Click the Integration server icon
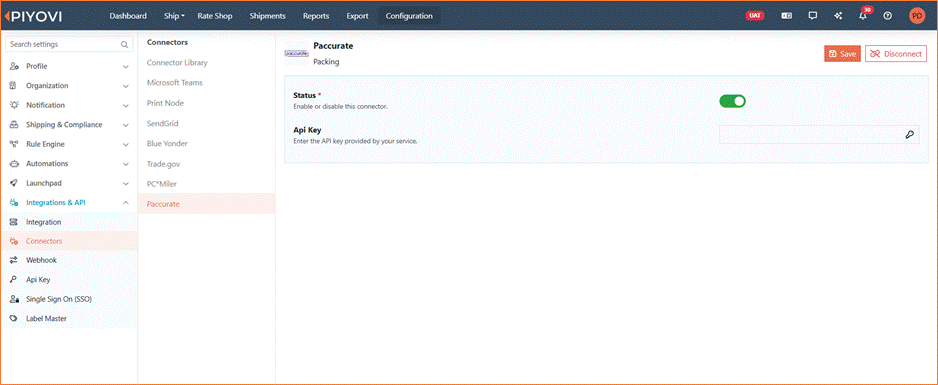938x385 pixels. pyautogui.click(x=14, y=222)
